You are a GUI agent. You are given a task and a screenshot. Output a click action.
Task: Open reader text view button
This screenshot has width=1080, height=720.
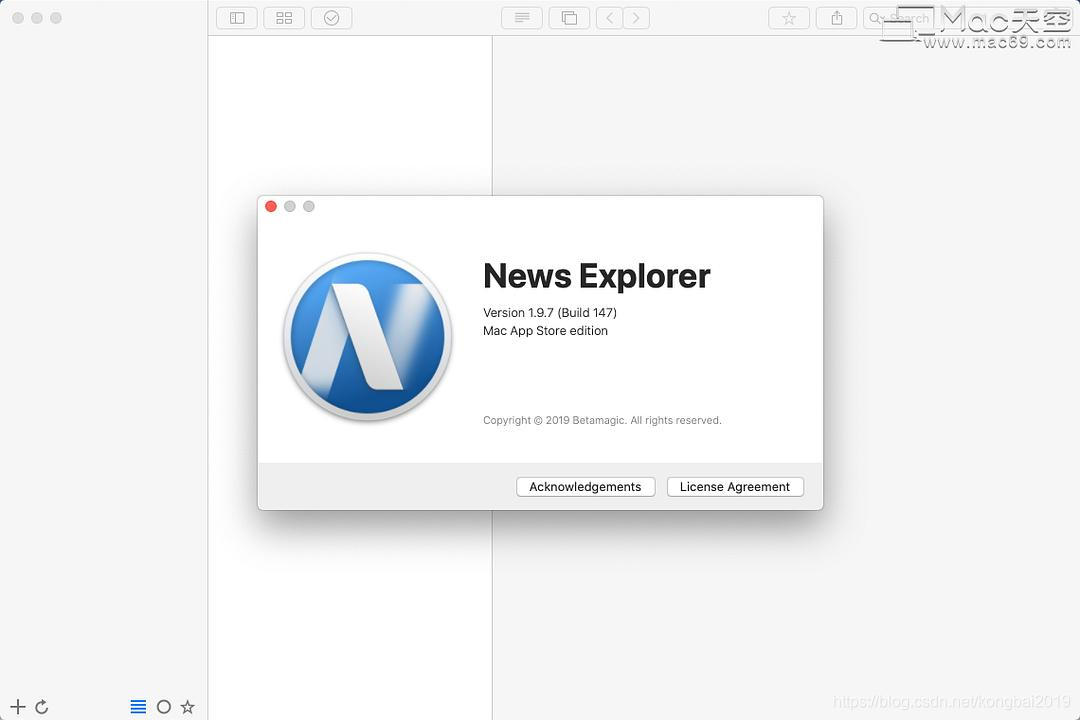point(522,18)
